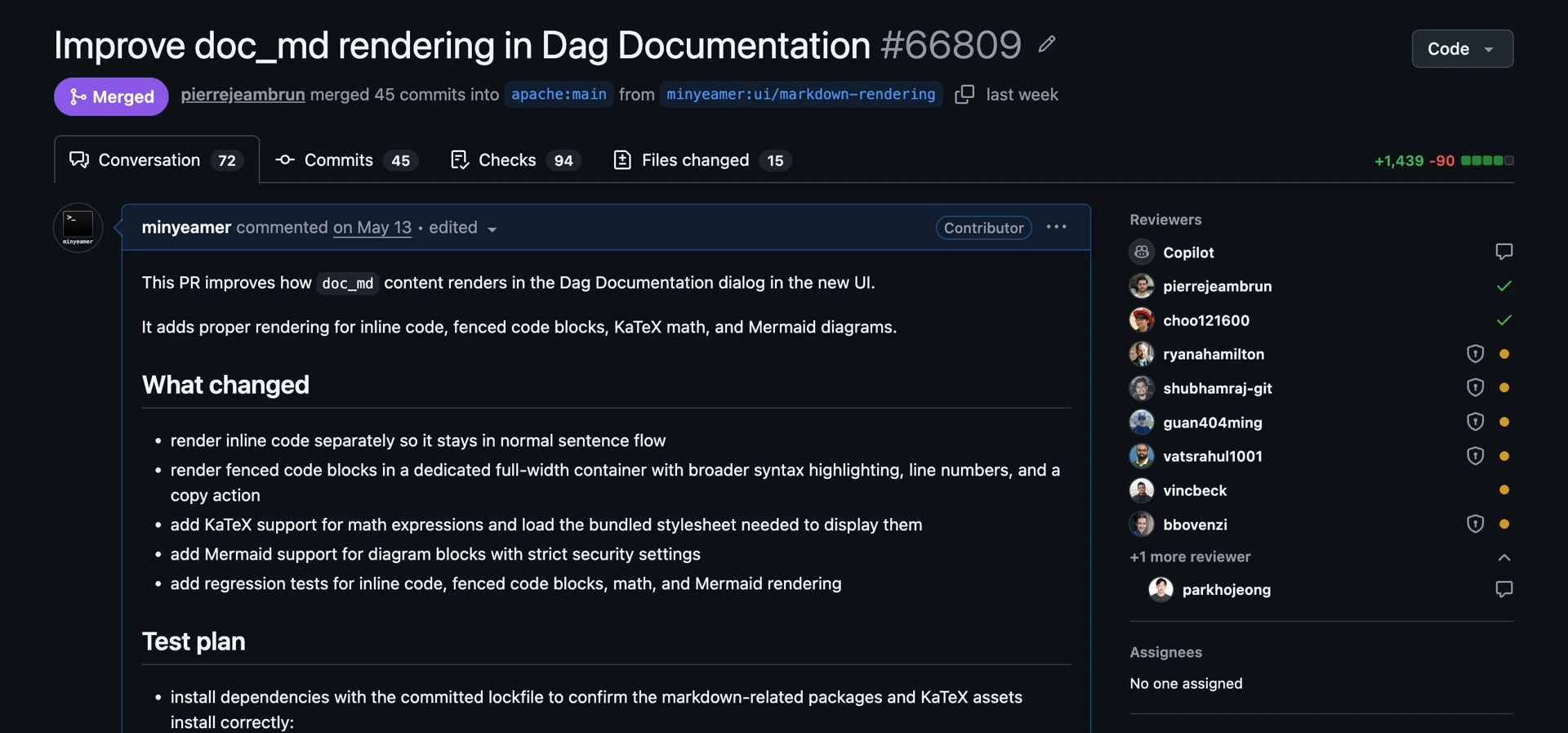
Task: Click the shield icon beside shubhamraj-git
Action: coord(1475,388)
